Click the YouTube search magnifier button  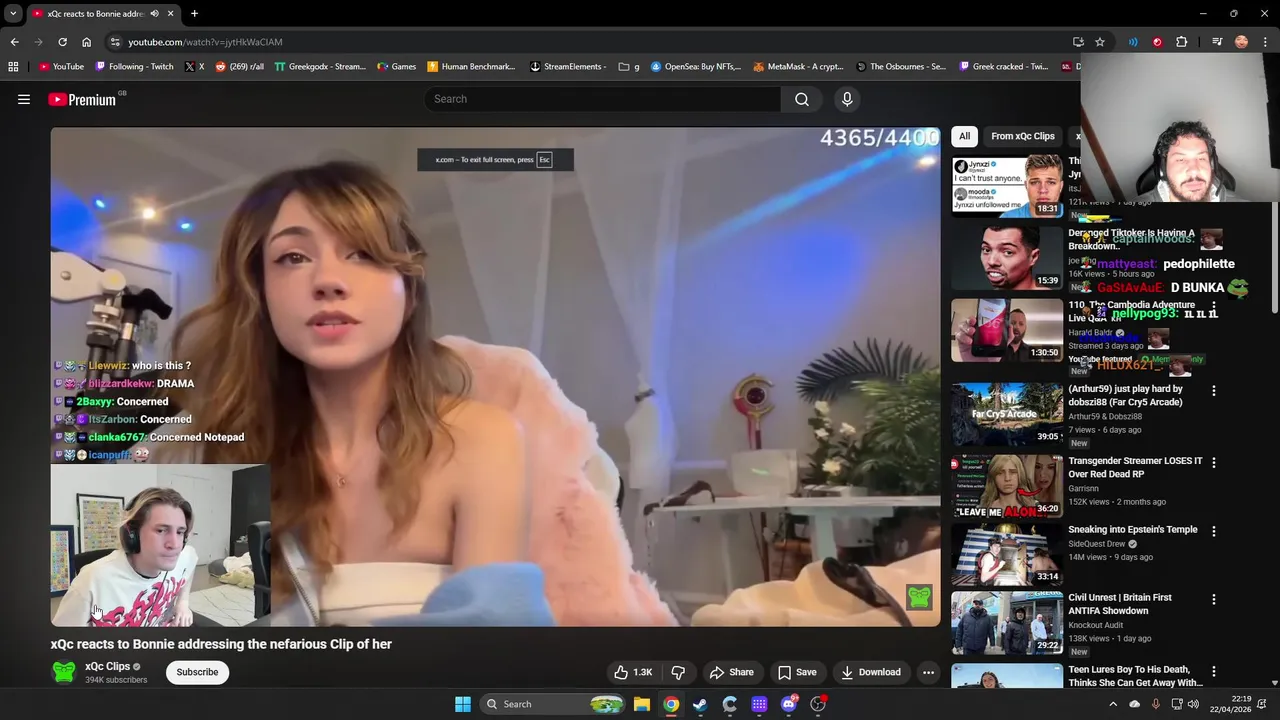point(802,99)
